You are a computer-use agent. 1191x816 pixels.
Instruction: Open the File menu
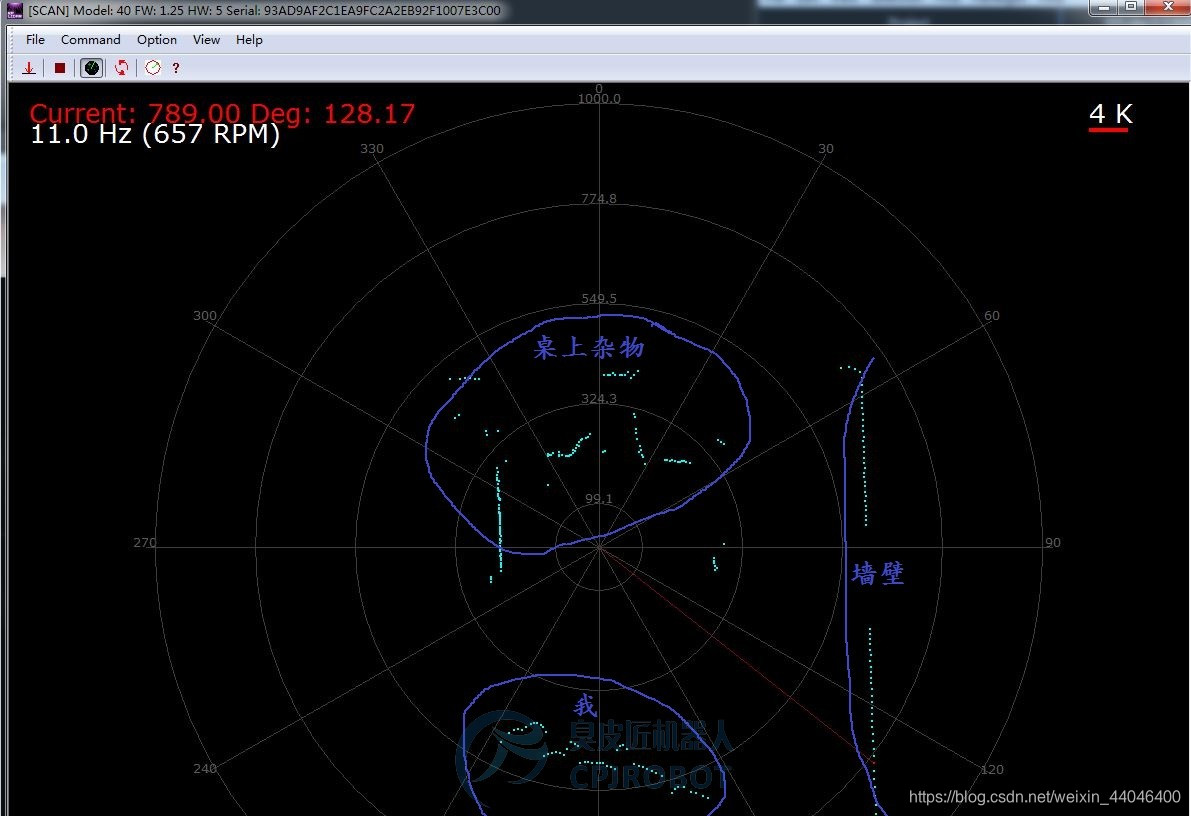tap(35, 40)
